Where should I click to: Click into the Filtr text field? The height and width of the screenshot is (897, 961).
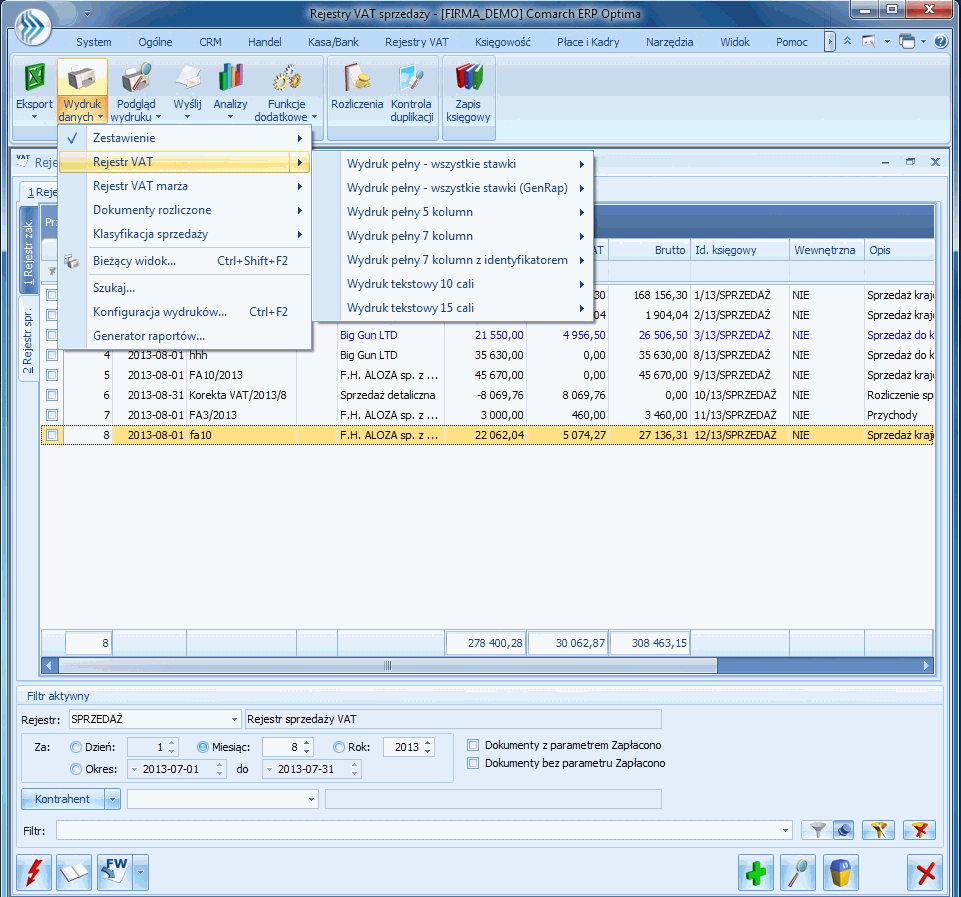pyautogui.click(x=418, y=831)
